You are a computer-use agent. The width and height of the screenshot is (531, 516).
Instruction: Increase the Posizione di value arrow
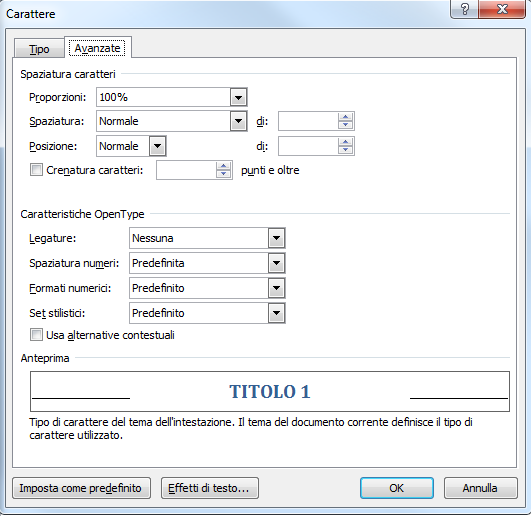[345, 142]
